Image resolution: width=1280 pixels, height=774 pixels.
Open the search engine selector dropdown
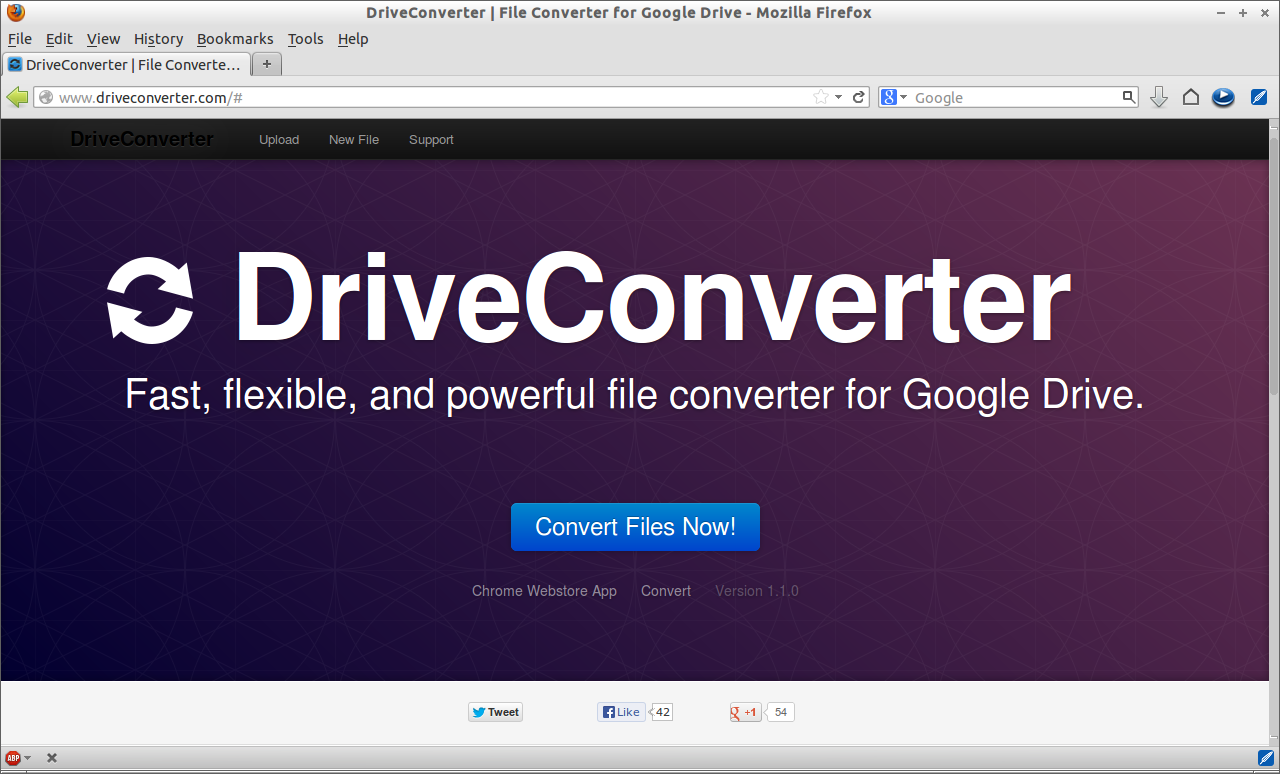tap(903, 97)
